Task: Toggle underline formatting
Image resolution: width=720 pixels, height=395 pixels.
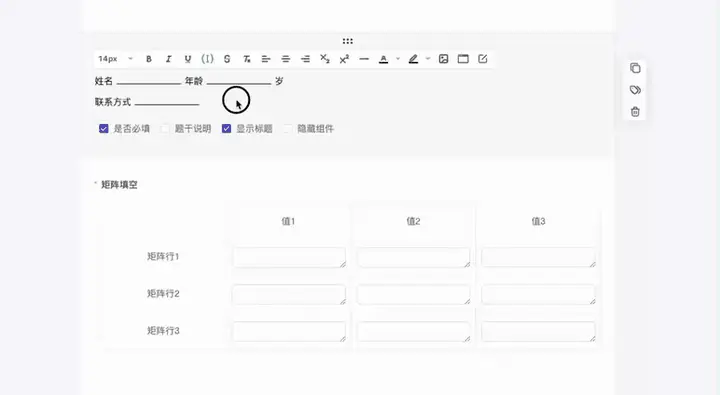Action: (188, 59)
